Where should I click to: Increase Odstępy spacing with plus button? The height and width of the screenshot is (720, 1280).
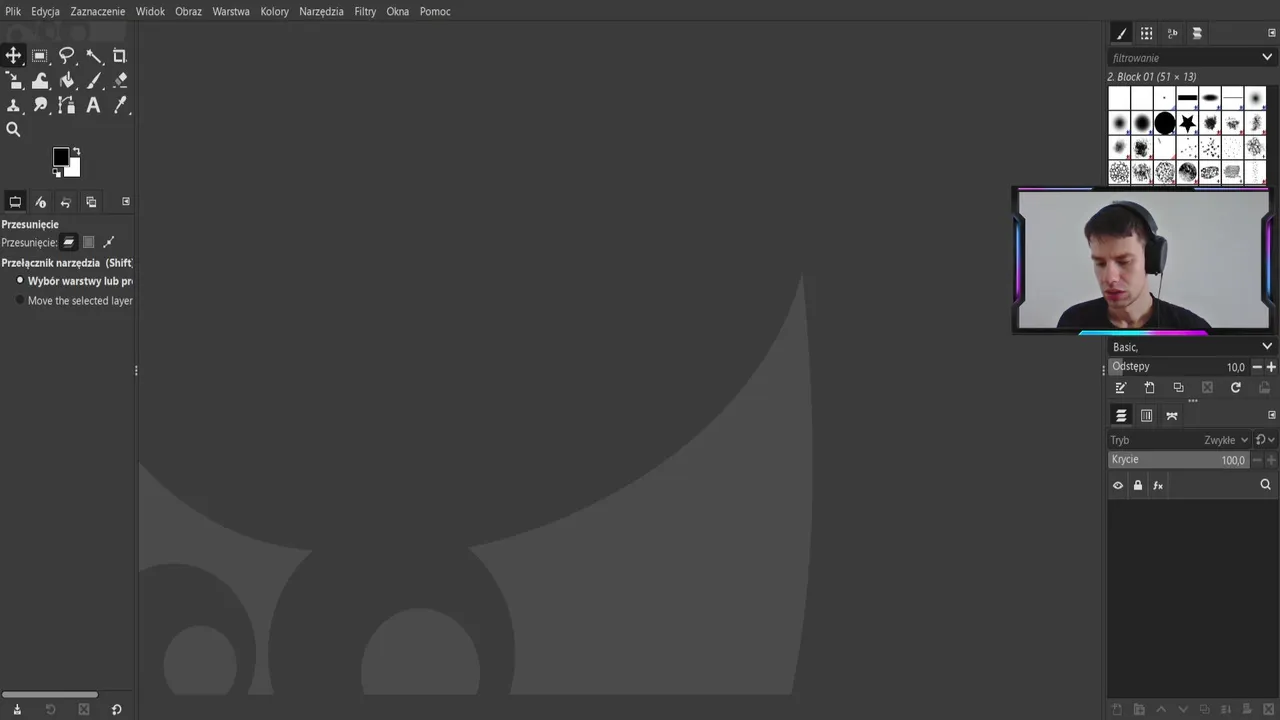point(1271,367)
